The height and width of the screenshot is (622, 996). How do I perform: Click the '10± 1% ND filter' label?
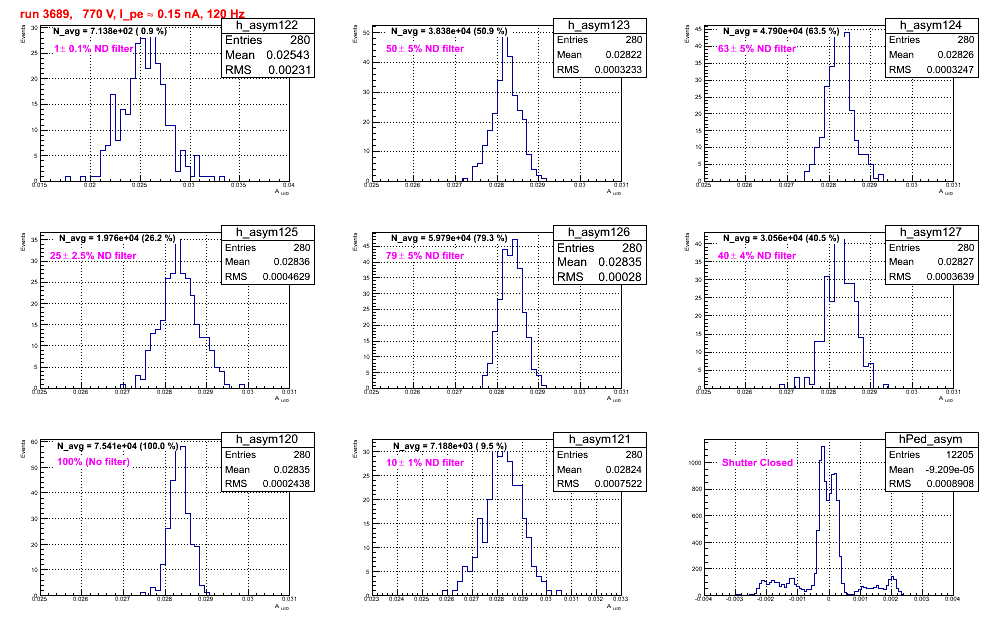point(425,463)
